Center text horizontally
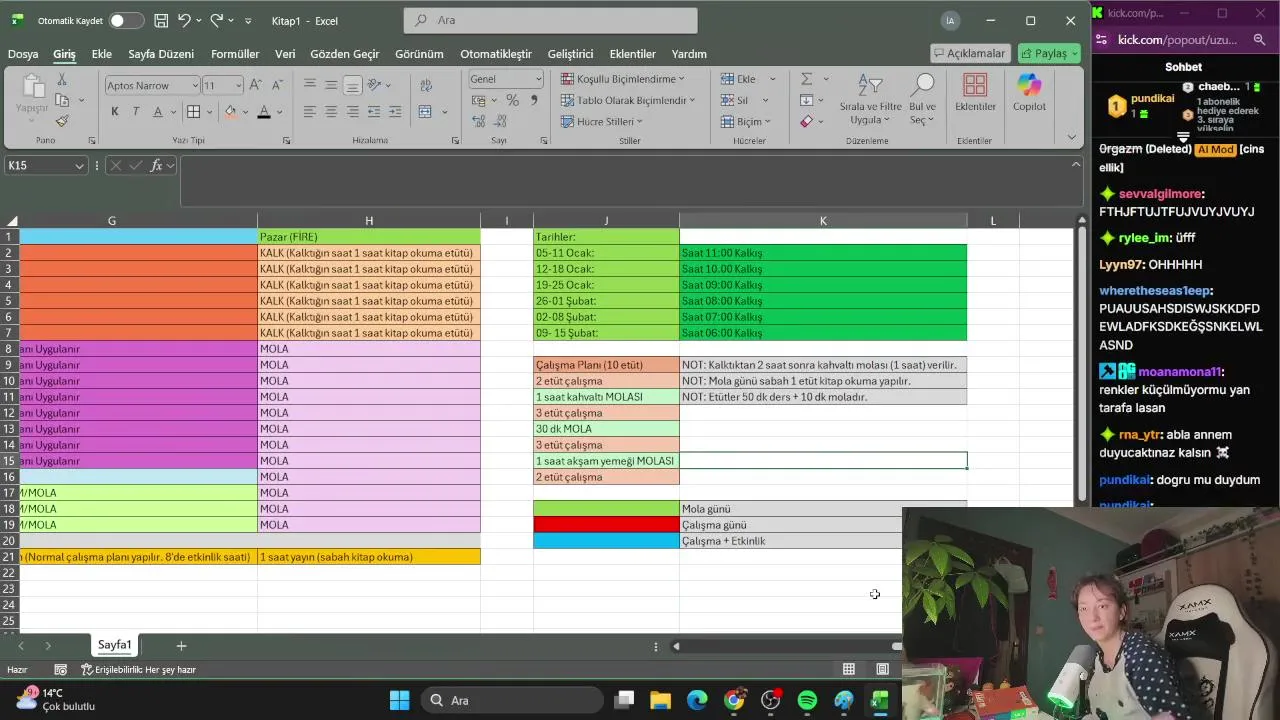The image size is (1280, 720). click(331, 112)
